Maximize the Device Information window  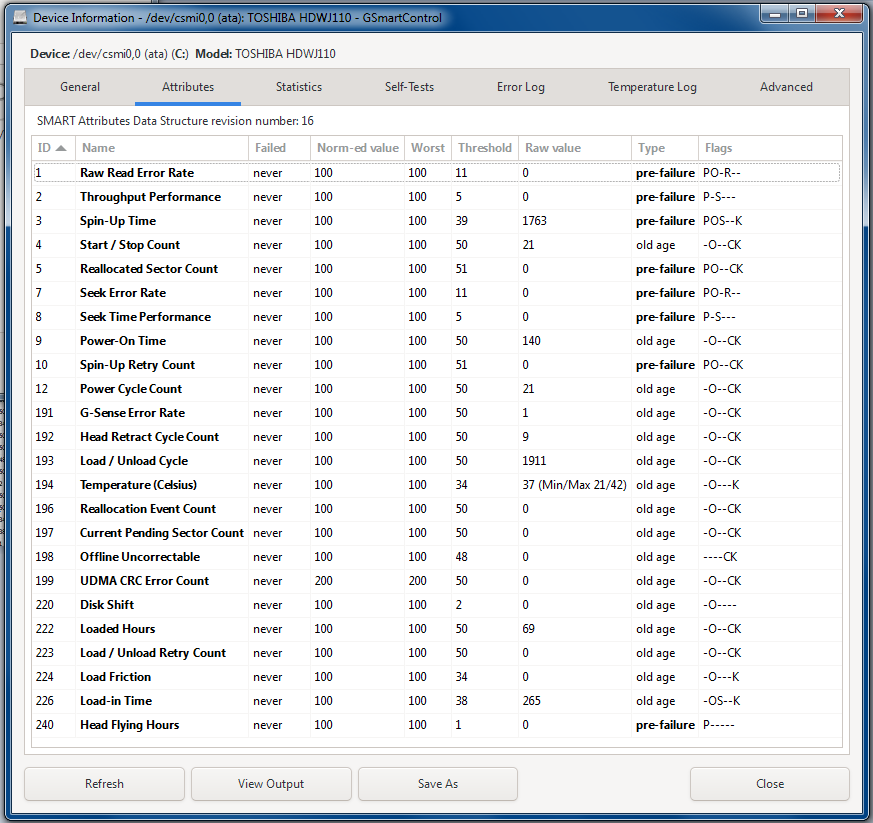point(802,13)
